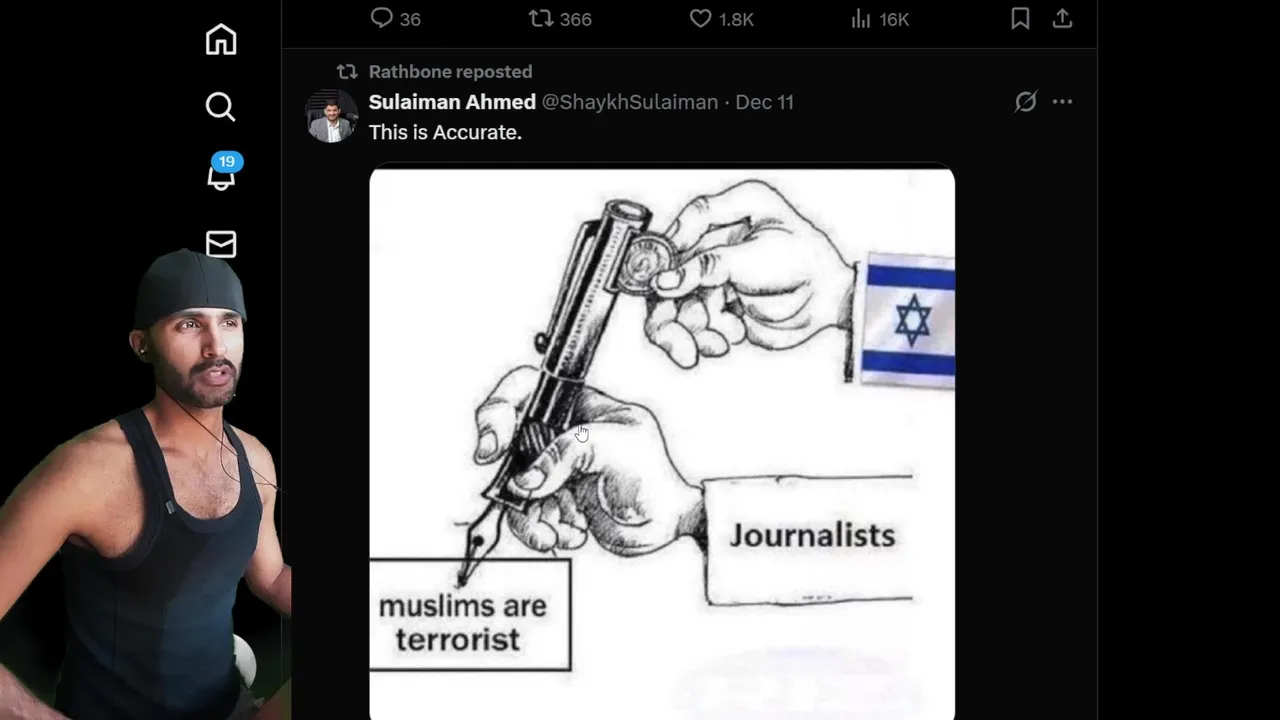Click the reply bubble showing 36

(x=396, y=19)
